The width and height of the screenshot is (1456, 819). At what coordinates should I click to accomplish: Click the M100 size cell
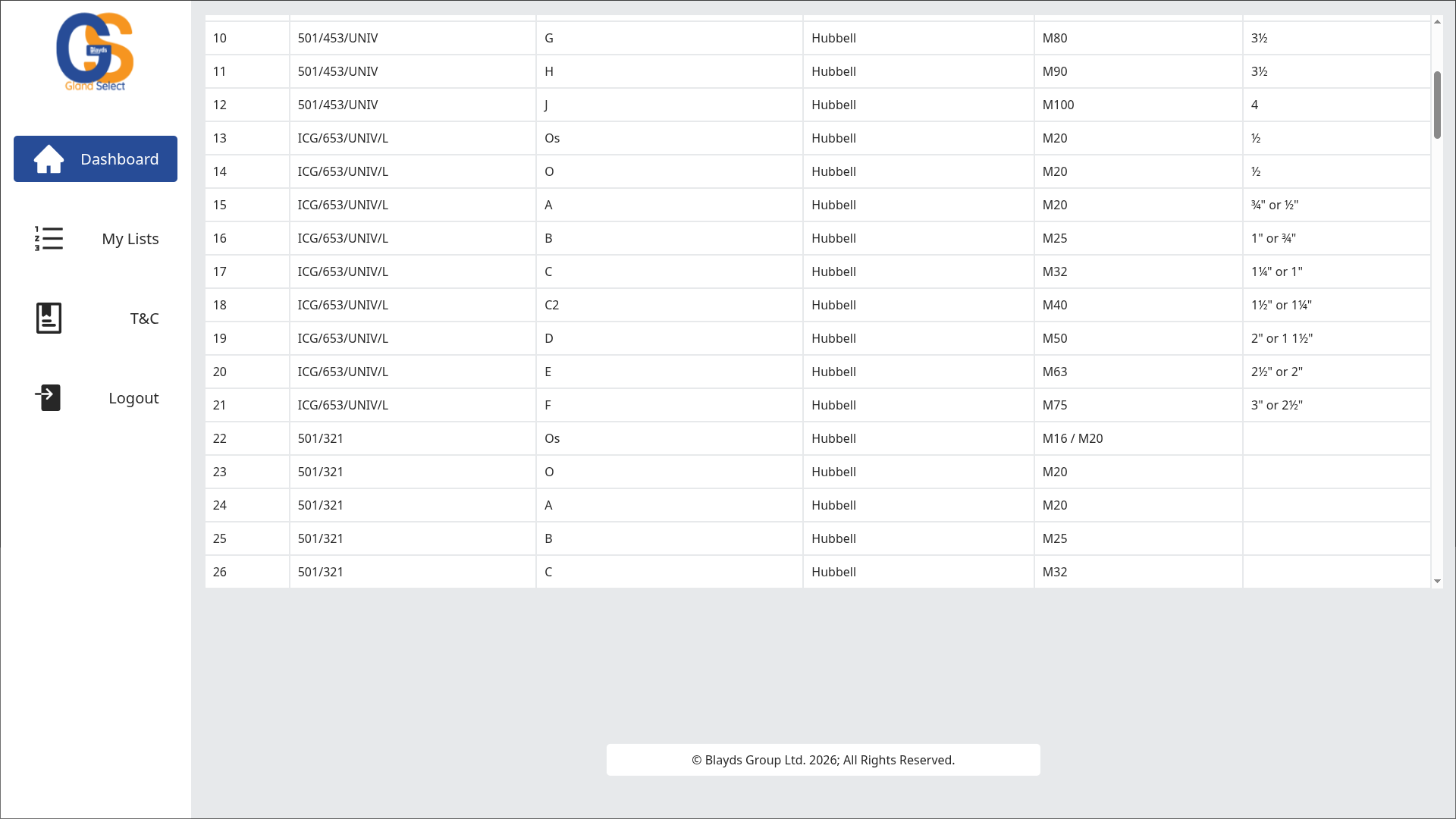1058,105
